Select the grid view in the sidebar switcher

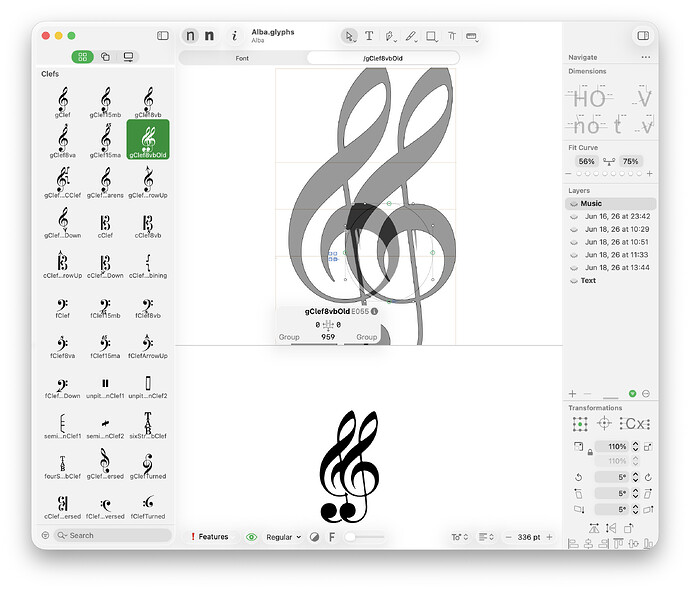83,57
